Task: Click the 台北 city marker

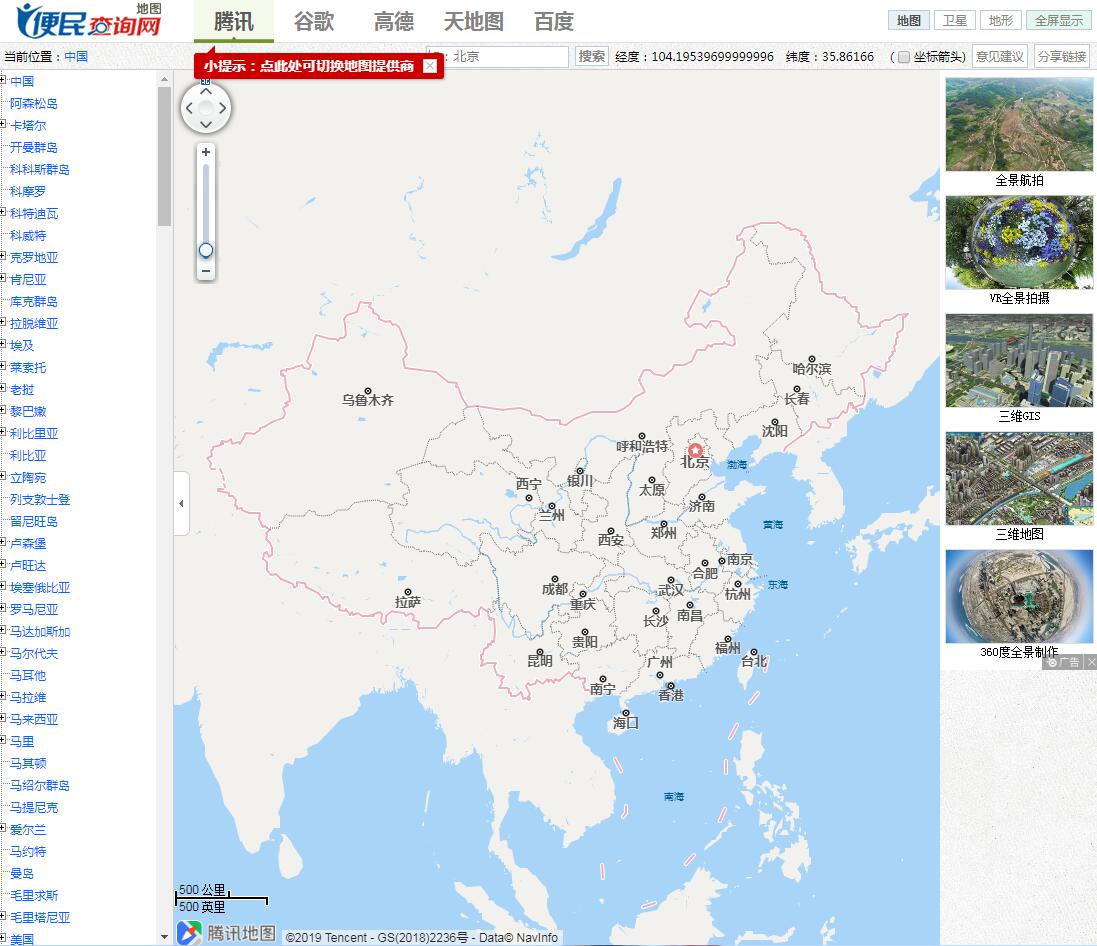Action: tap(753, 651)
